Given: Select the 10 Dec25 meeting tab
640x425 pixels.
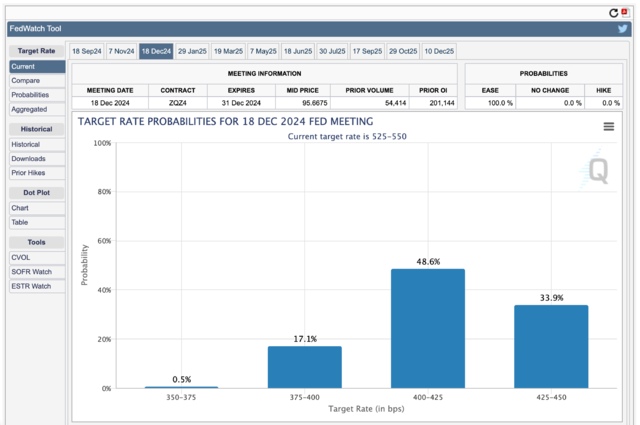Looking at the screenshot, I should click(x=438, y=51).
